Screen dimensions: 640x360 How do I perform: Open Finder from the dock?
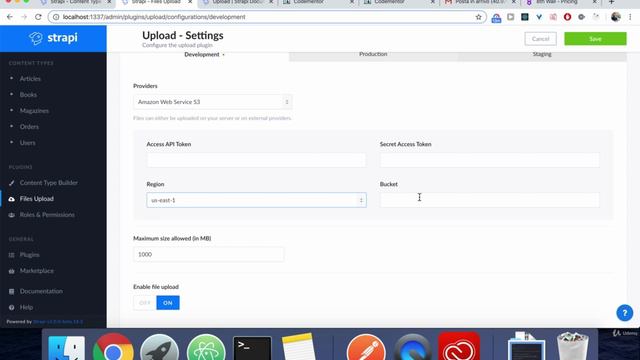point(67,349)
